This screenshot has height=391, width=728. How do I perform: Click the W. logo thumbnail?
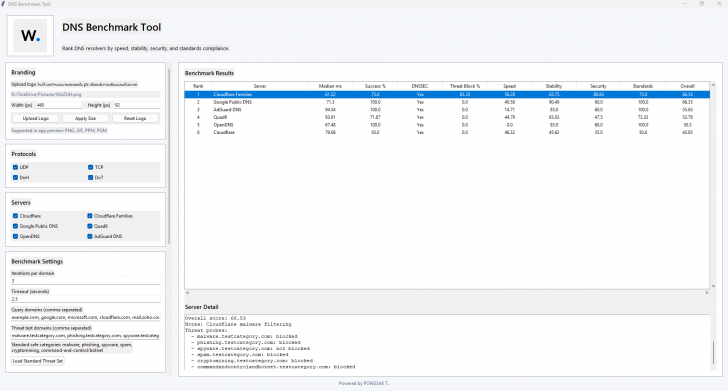[30, 36]
